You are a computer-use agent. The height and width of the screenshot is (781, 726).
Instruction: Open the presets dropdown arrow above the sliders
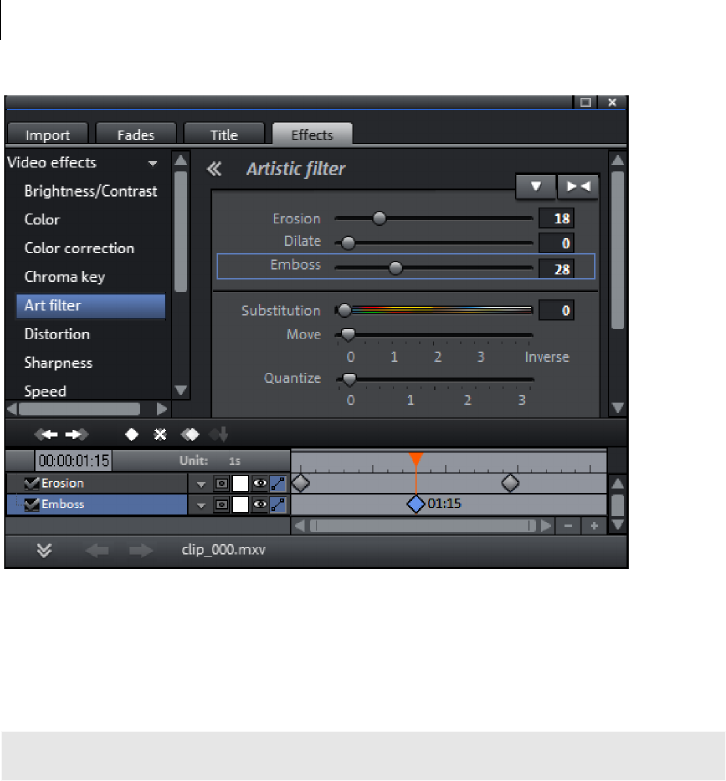pos(536,187)
